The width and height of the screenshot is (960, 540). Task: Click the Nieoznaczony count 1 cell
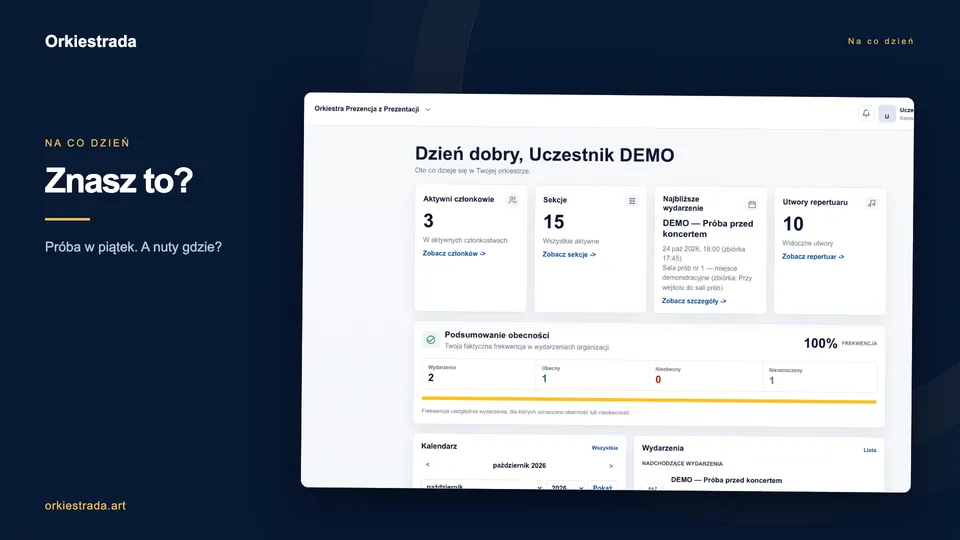point(820,376)
